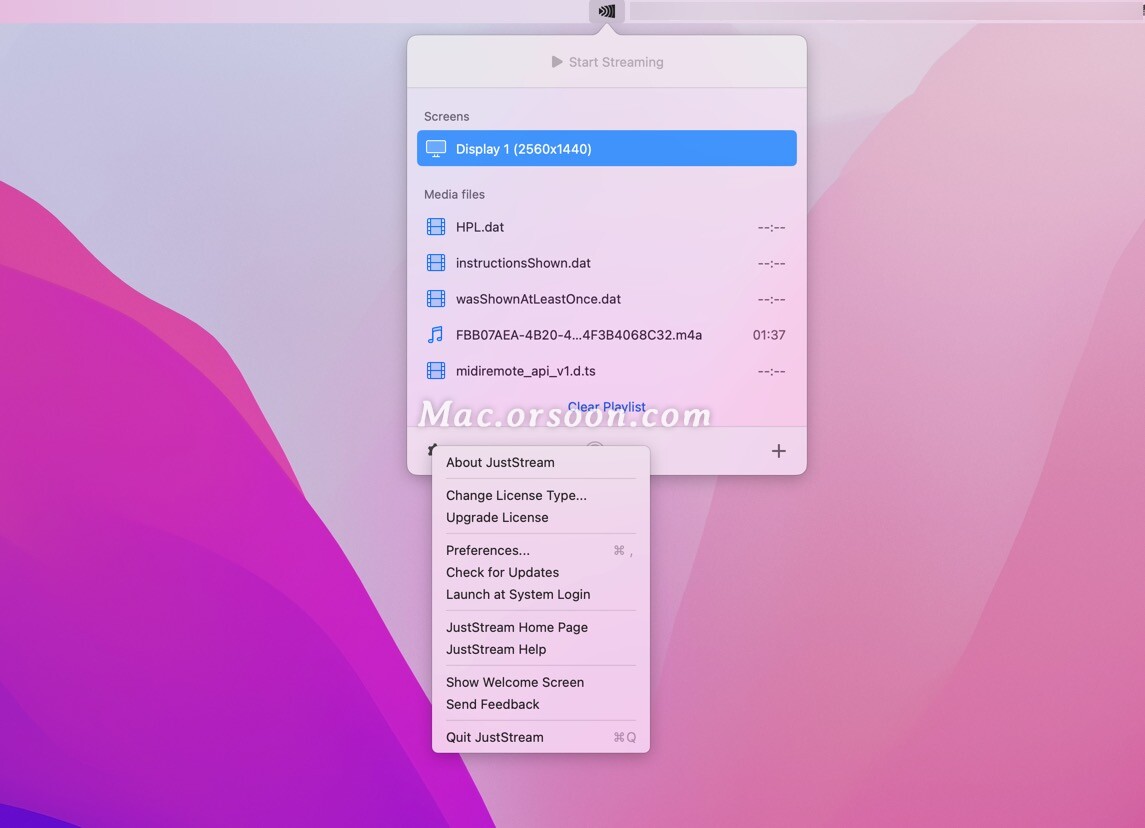The image size is (1145, 828).
Task: Select Display 1 (2560x1440) screen
Action: (x=607, y=148)
